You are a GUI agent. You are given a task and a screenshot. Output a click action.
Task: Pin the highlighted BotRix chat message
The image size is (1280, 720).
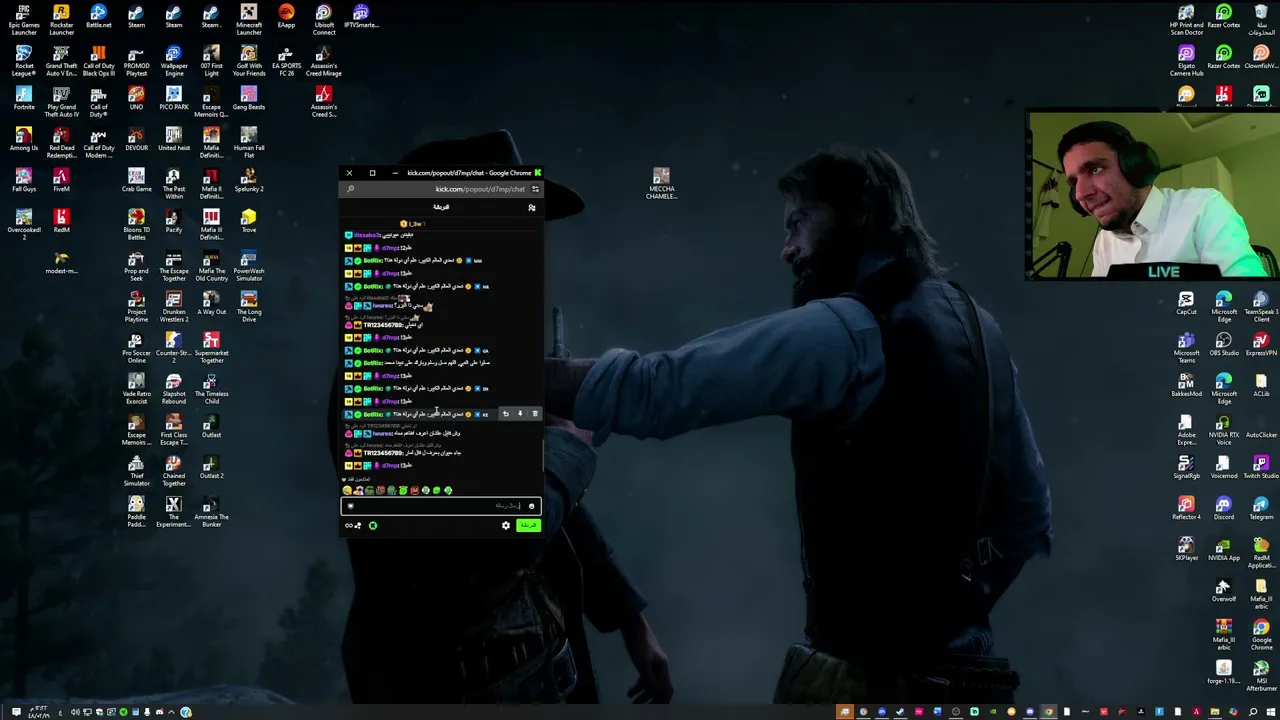point(520,414)
